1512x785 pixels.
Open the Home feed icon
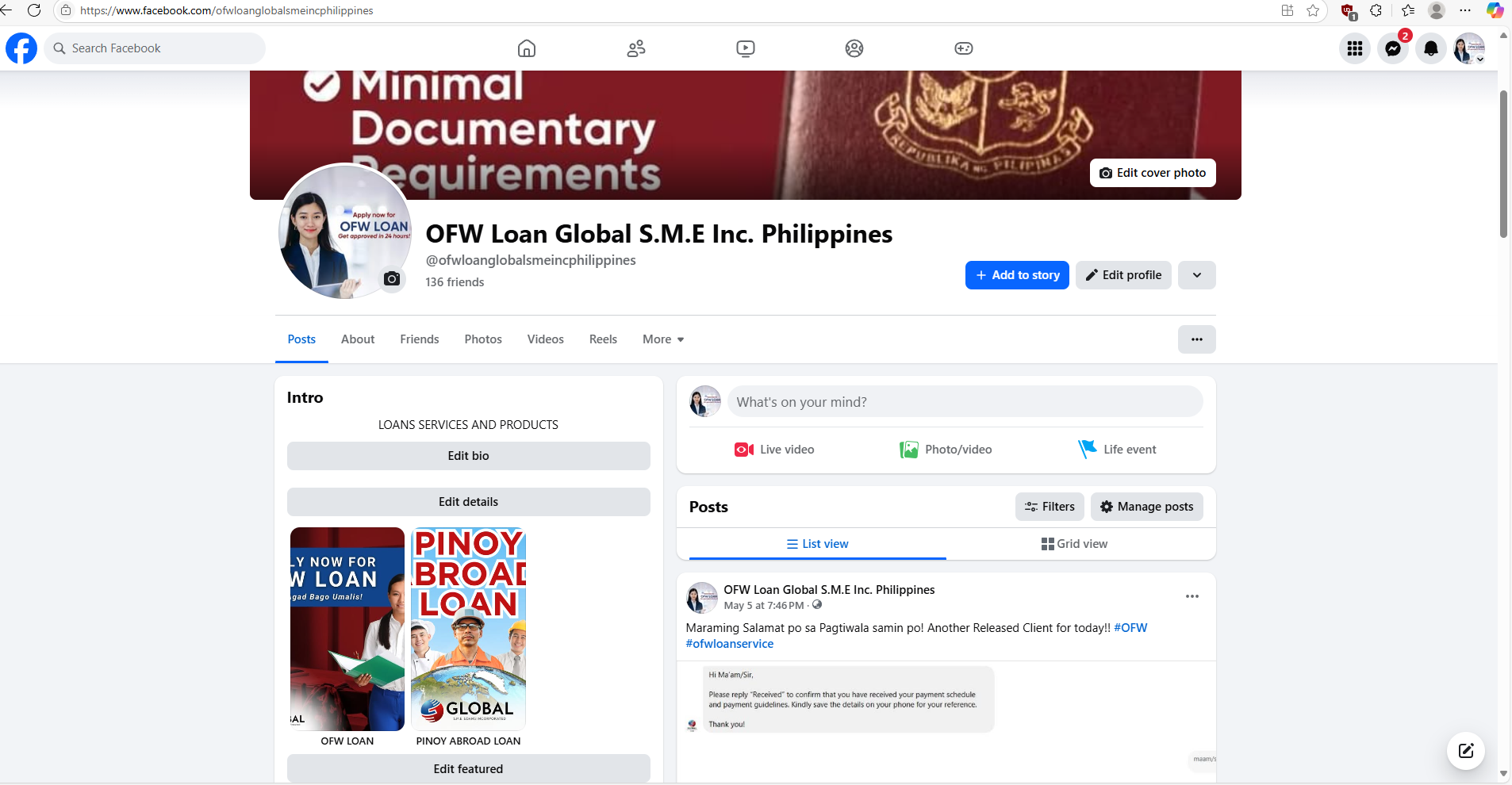tap(527, 48)
